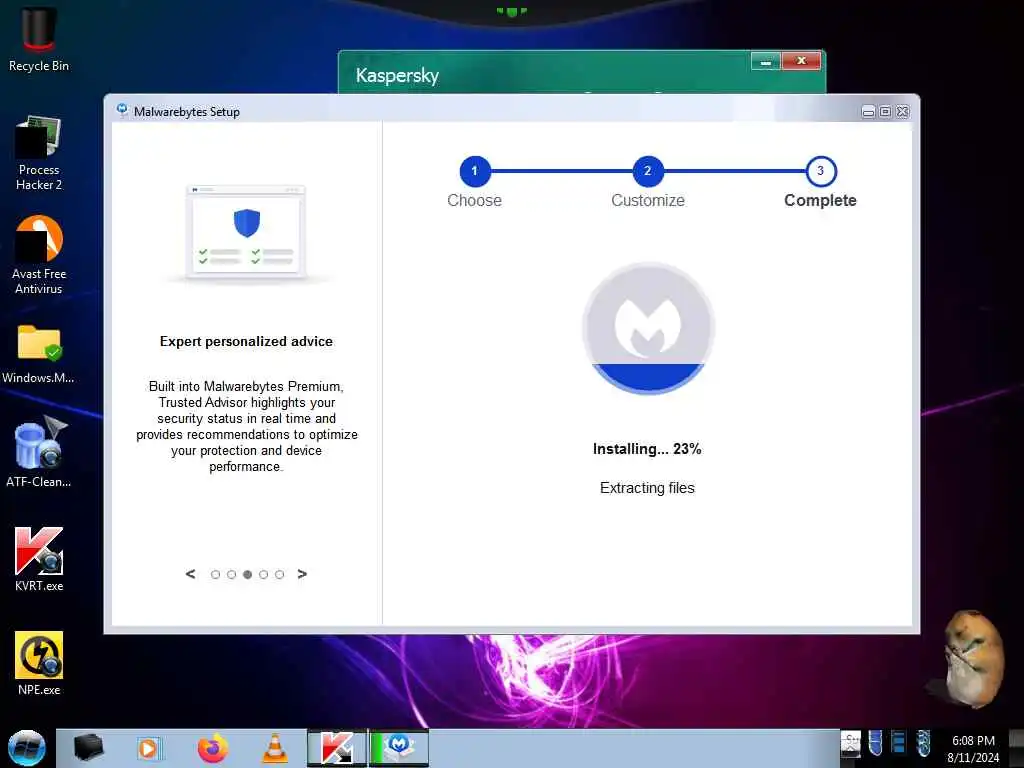Go to previous slide with left arrow

click(190, 574)
